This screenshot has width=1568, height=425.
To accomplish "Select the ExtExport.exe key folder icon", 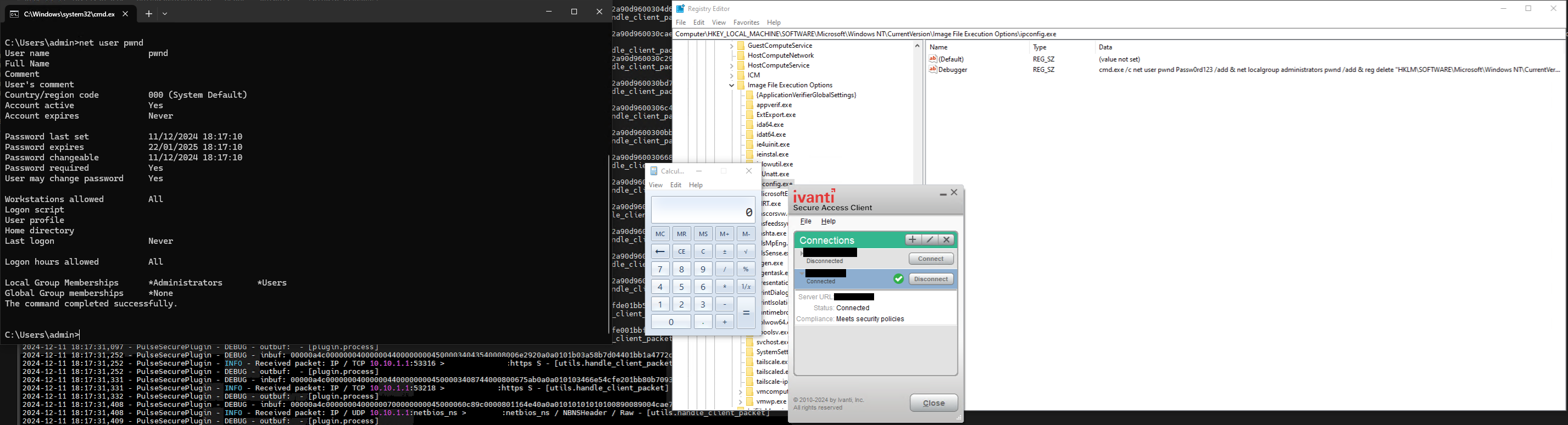I will point(750,115).
